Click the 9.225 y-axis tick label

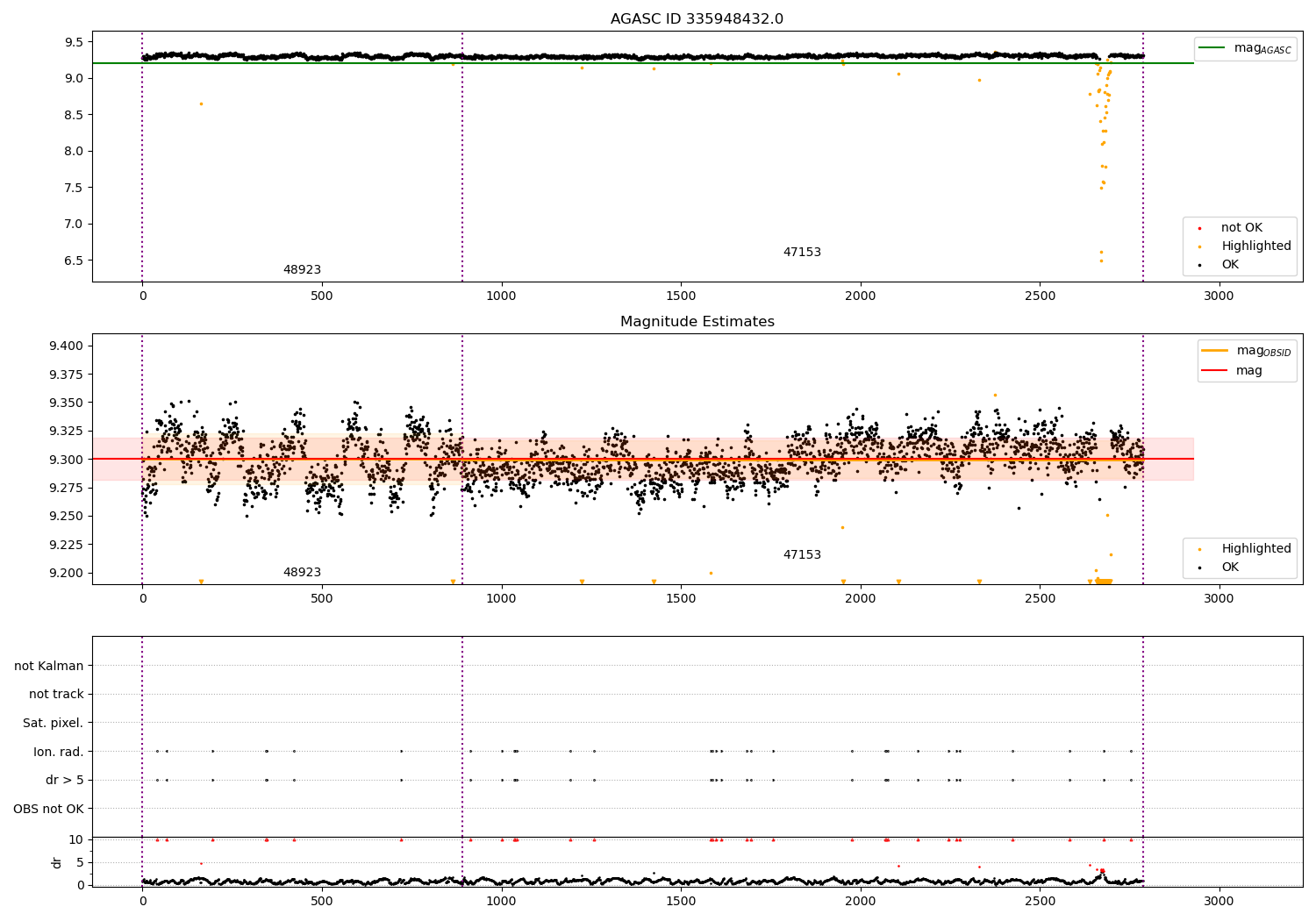pyautogui.click(x=66, y=545)
